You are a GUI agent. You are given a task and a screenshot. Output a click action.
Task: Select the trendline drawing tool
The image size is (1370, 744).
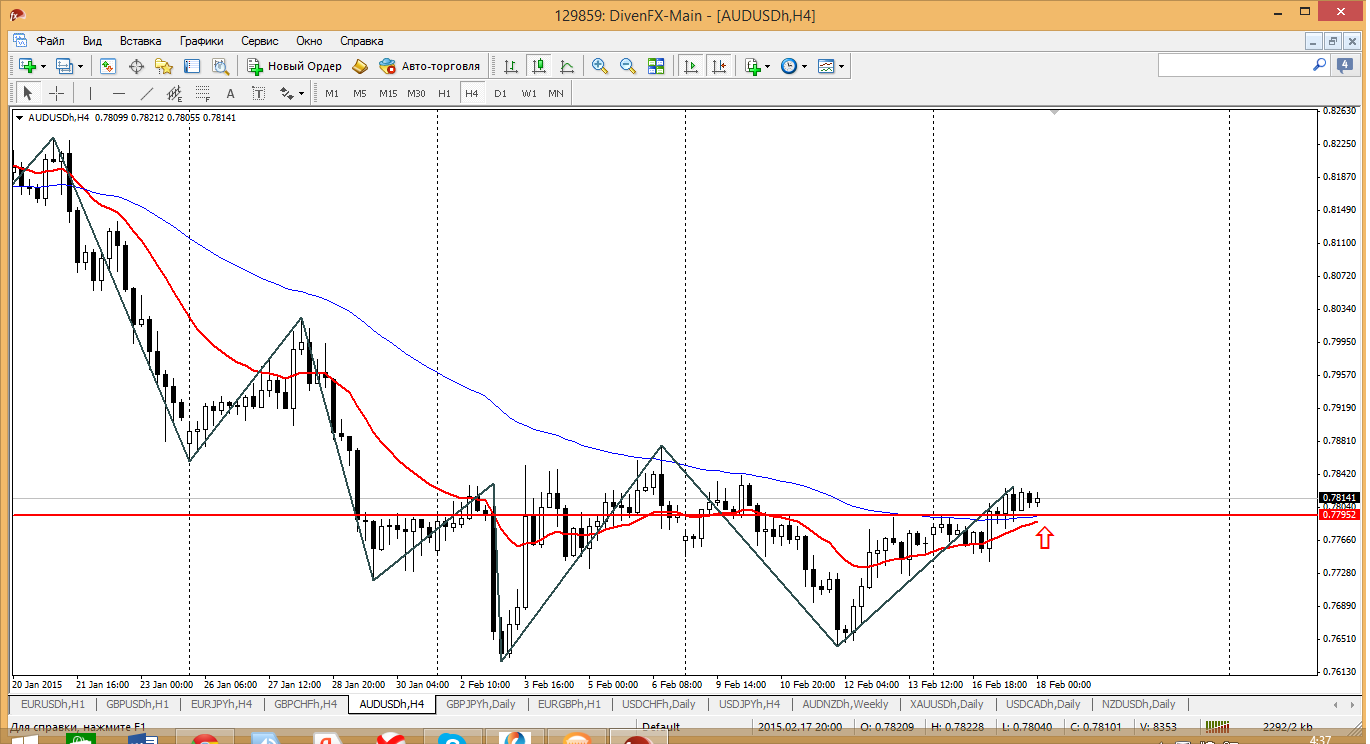point(147,93)
